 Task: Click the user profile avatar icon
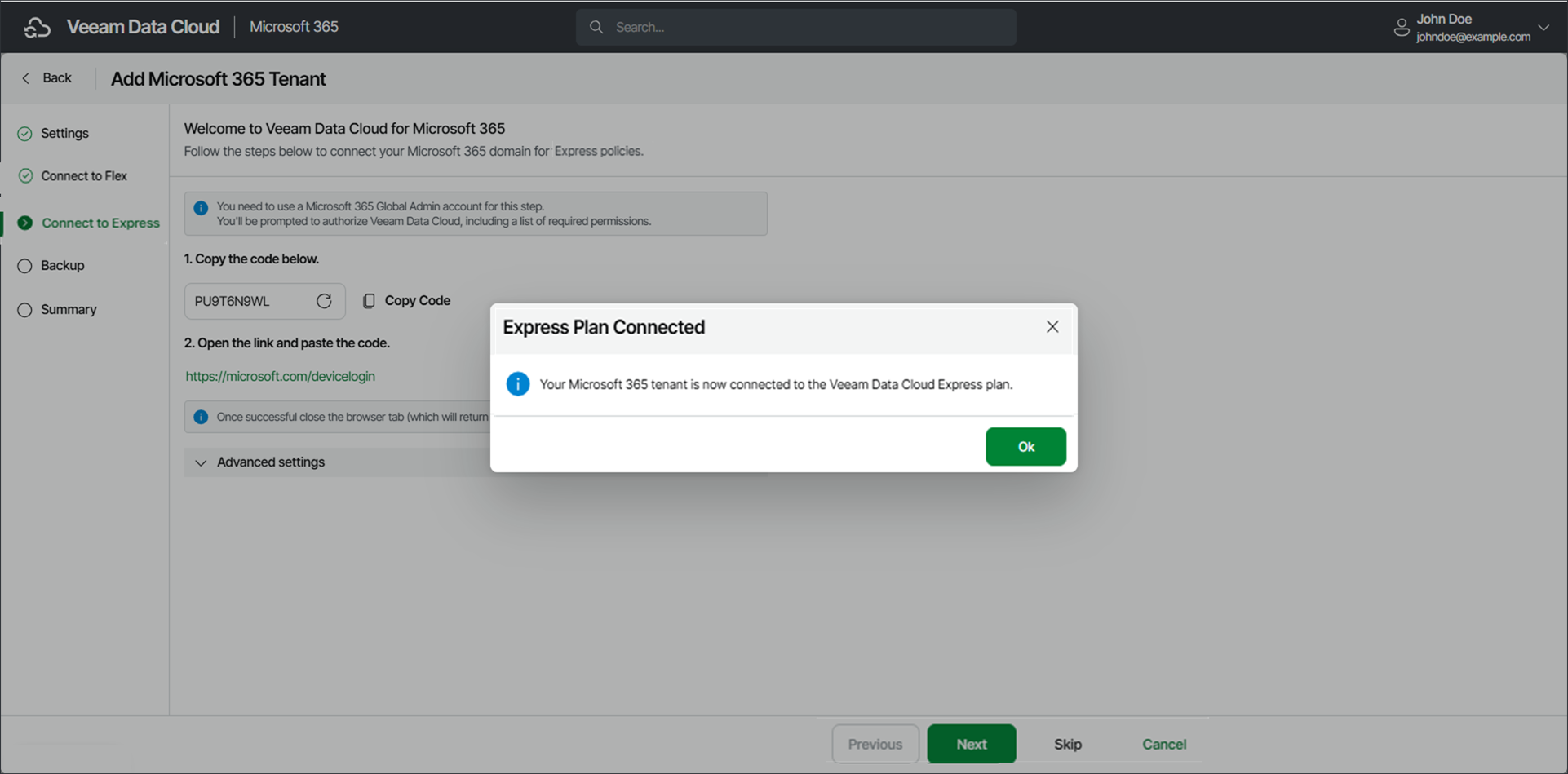[1401, 28]
